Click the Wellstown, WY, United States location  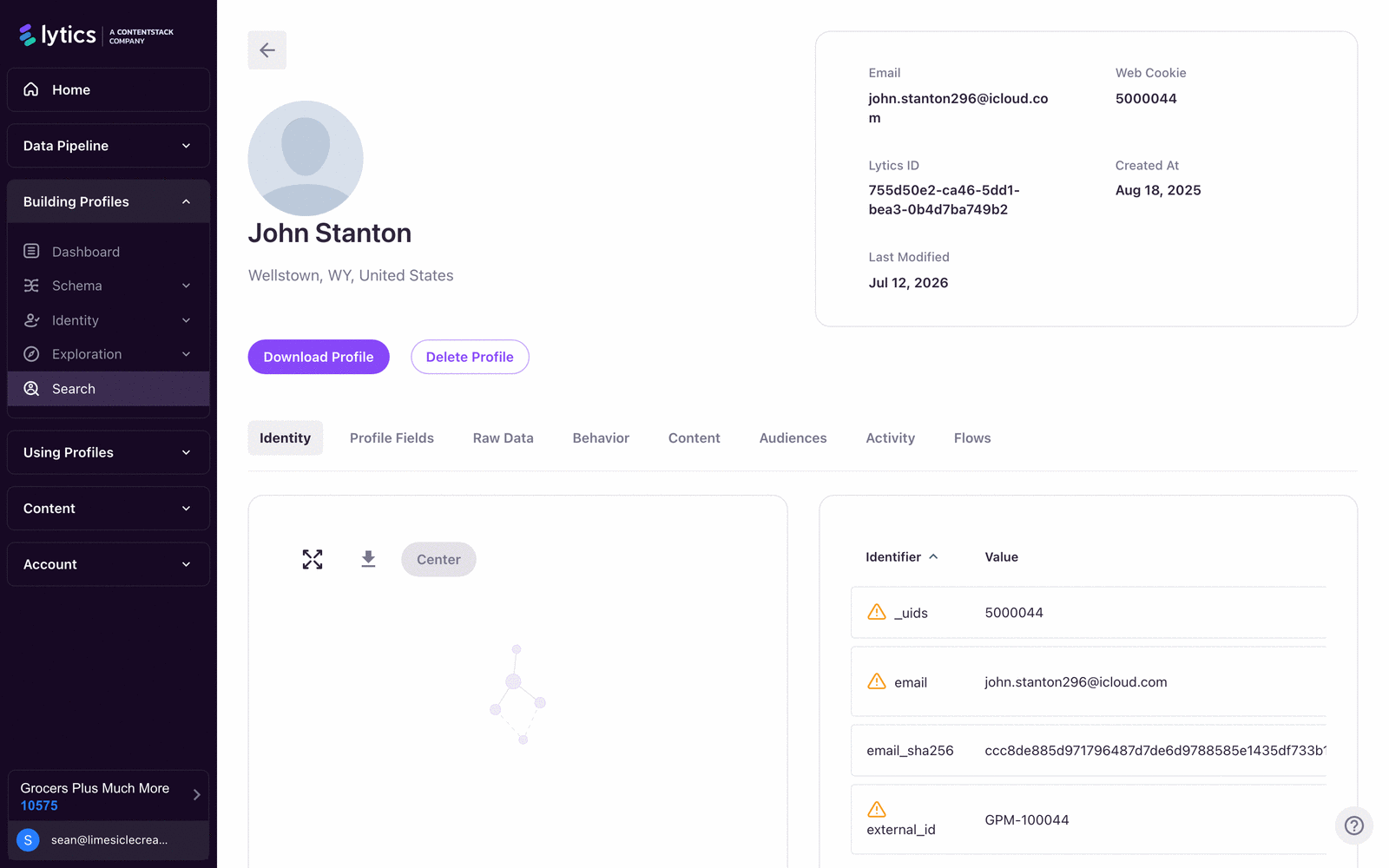click(351, 275)
